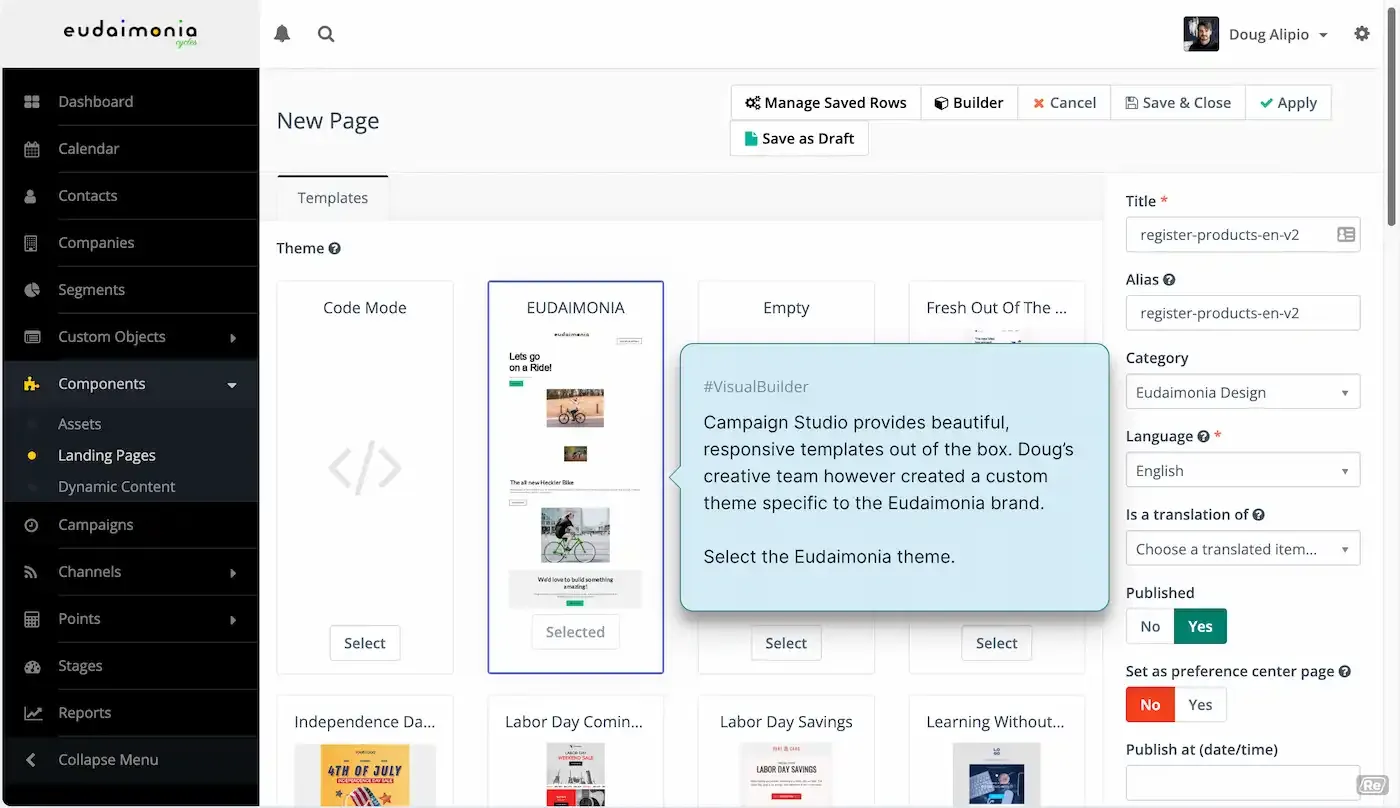Click the search magnifier icon
The image size is (1400, 808).
point(326,34)
